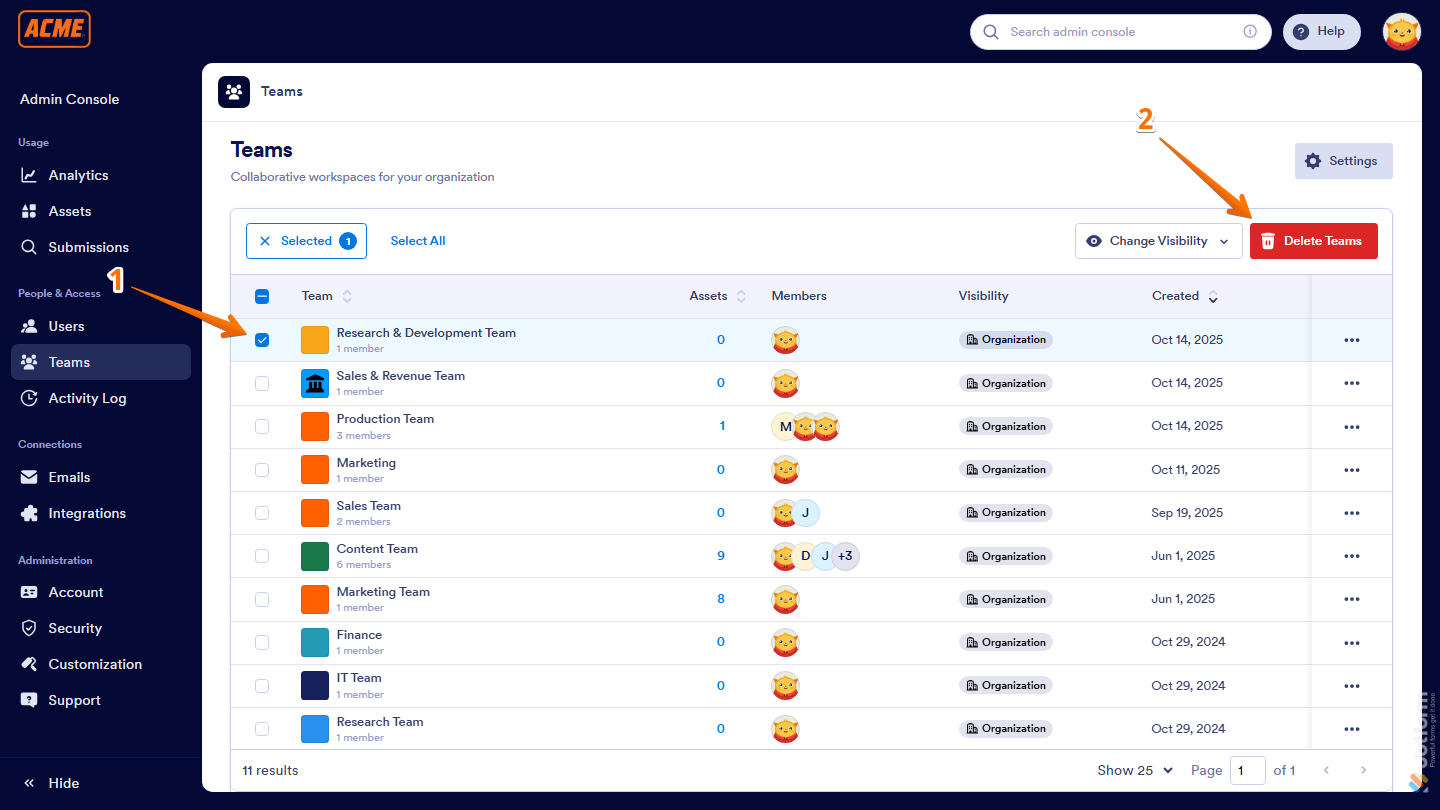This screenshot has width=1440, height=810.
Task: Open the user profile avatar
Action: click(1402, 32)
